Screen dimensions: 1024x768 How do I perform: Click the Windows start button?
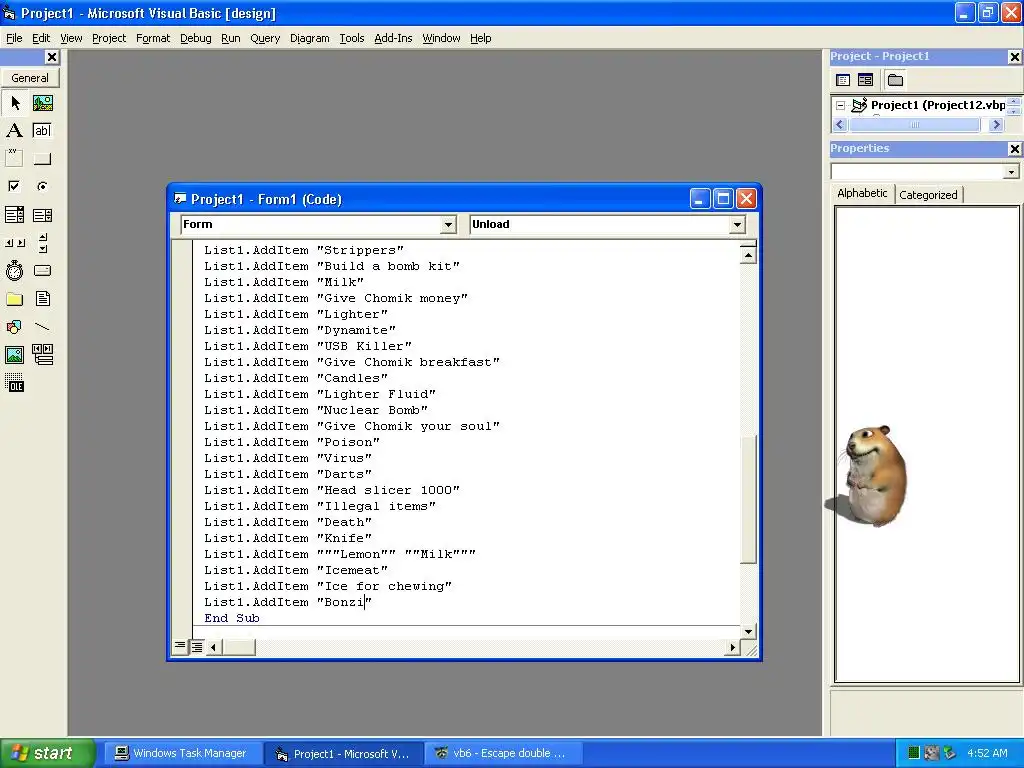point(46,753)
